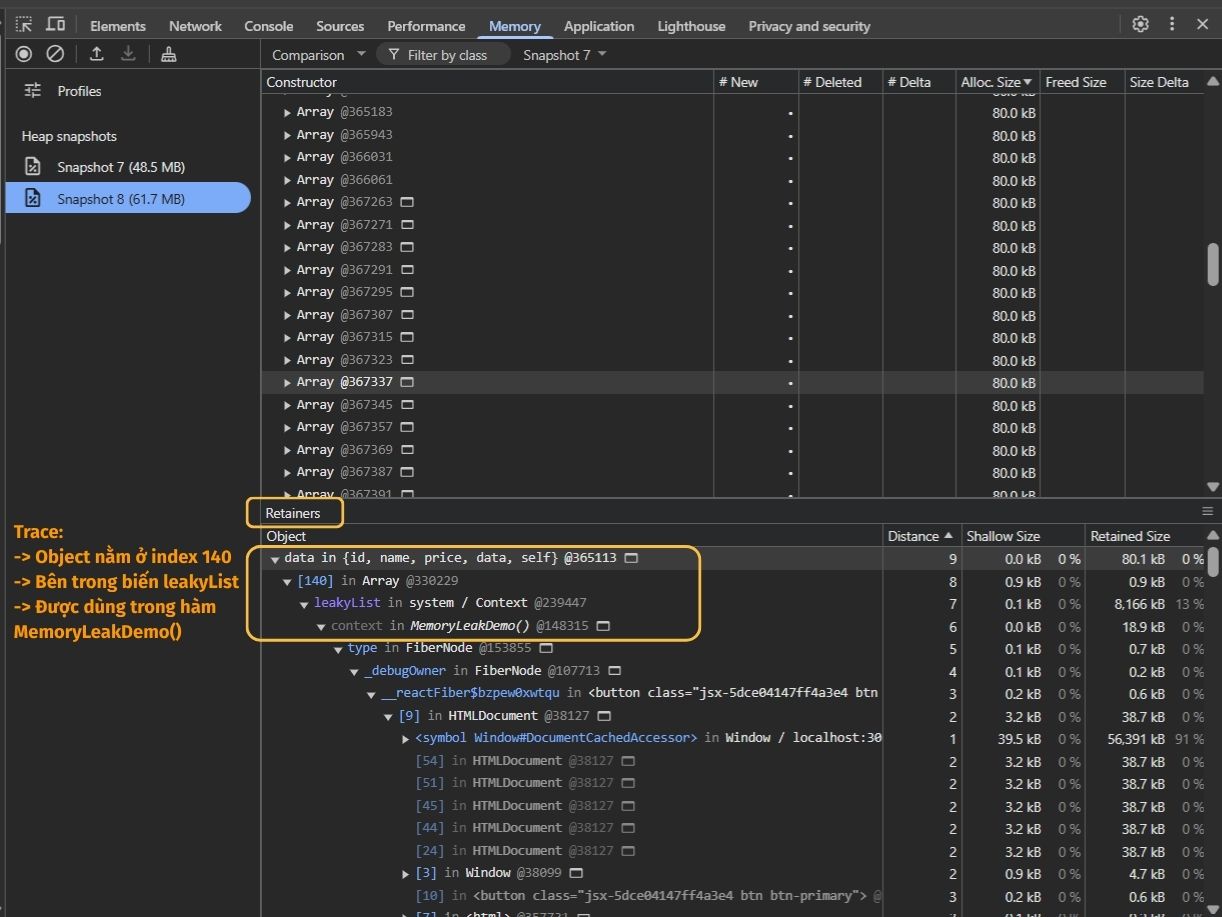Screen dimensions: 1222x917
Task: Clear all profiles with the circle-slash icon
Action: (56, 54)
